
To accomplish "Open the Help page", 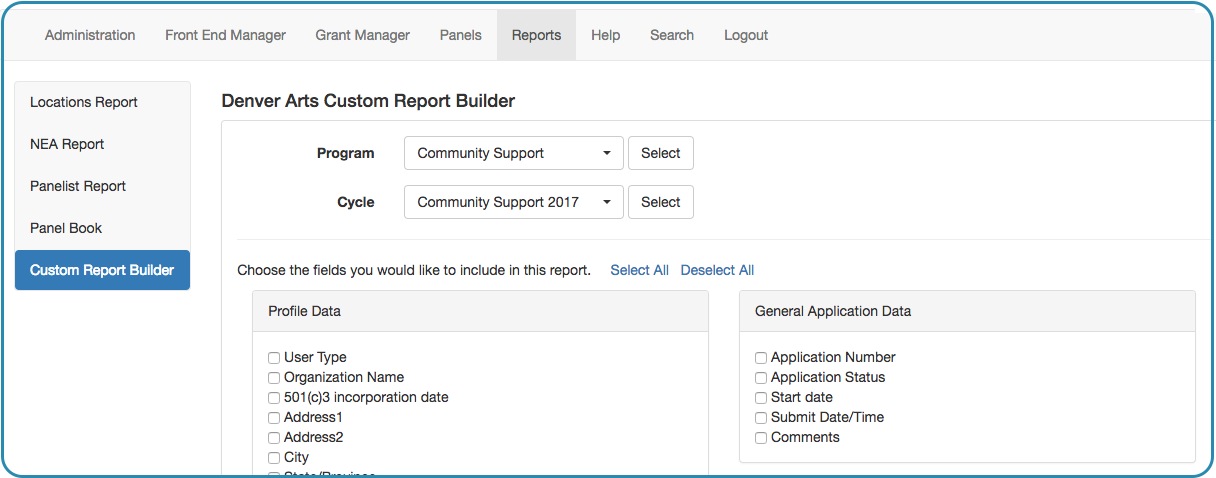I will (605, 35).
